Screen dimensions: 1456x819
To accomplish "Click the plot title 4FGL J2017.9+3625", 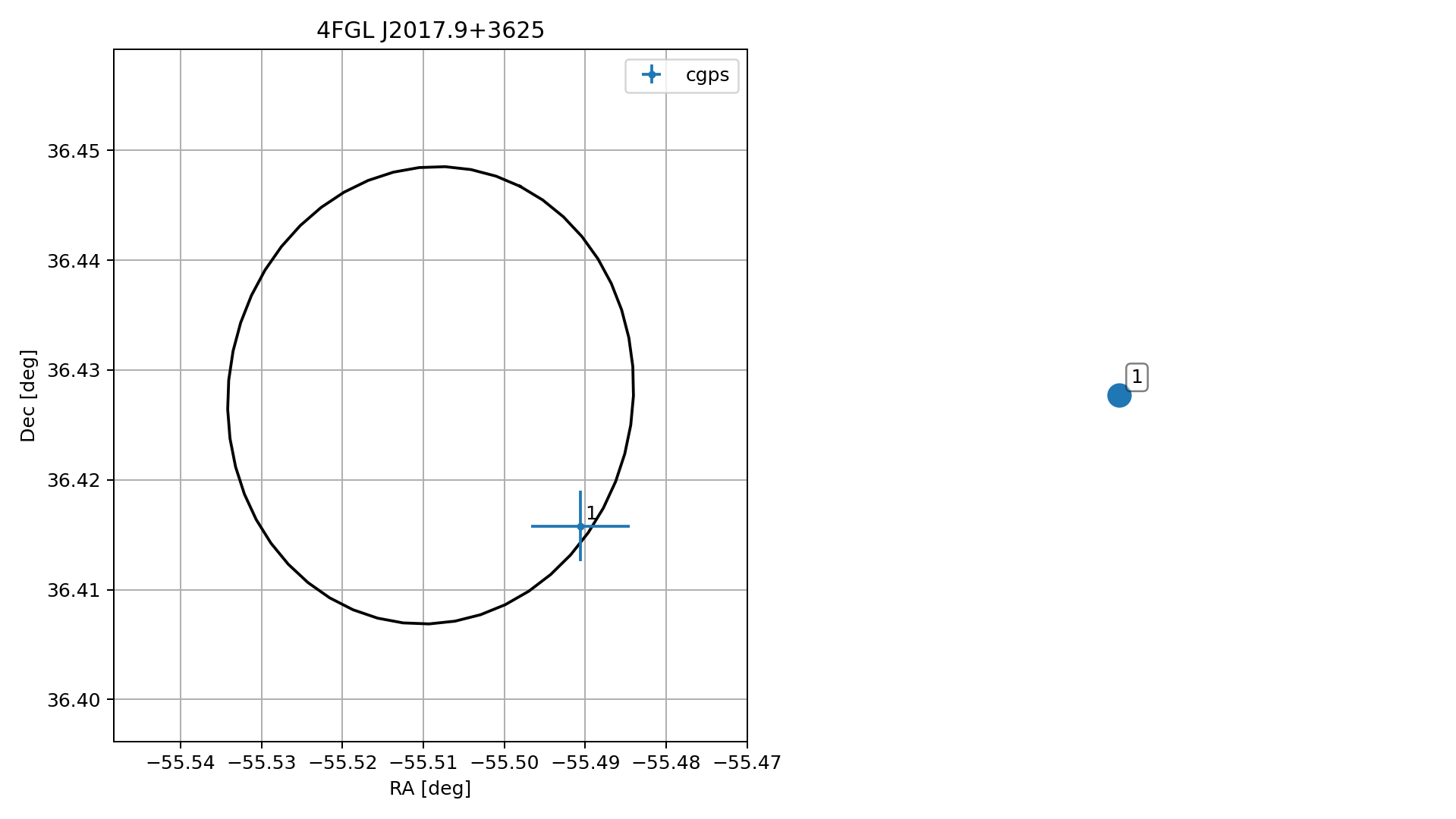I will [430, 30].
